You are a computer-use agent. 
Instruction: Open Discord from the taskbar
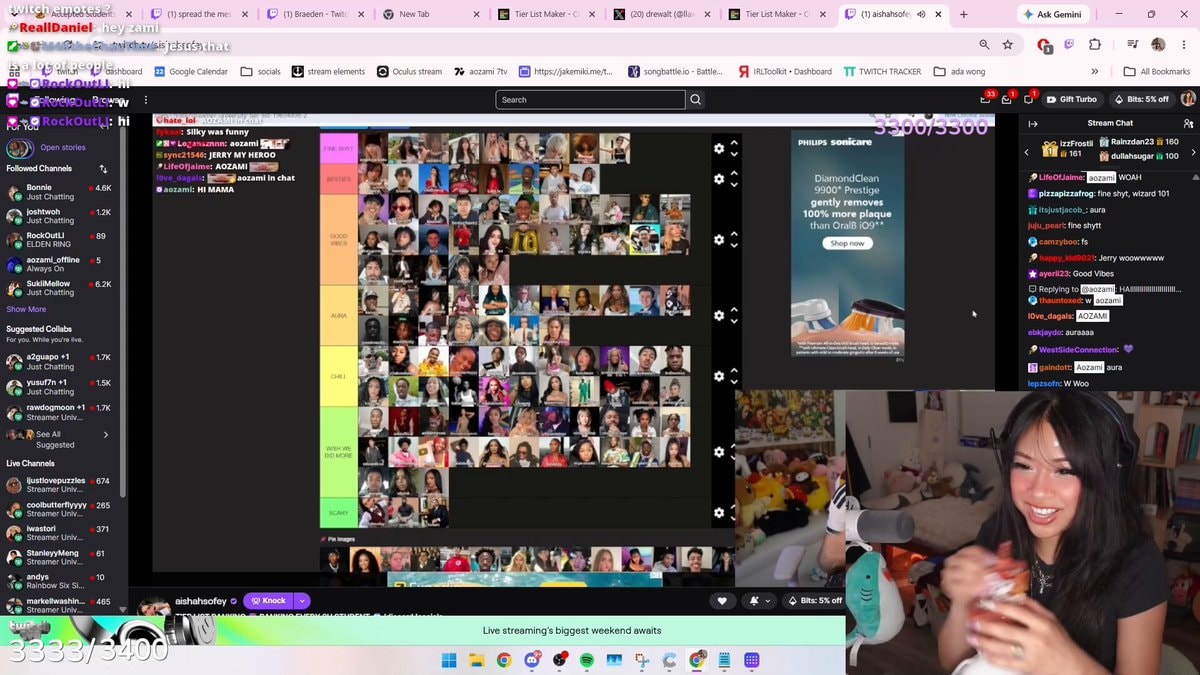coord(532,660)
